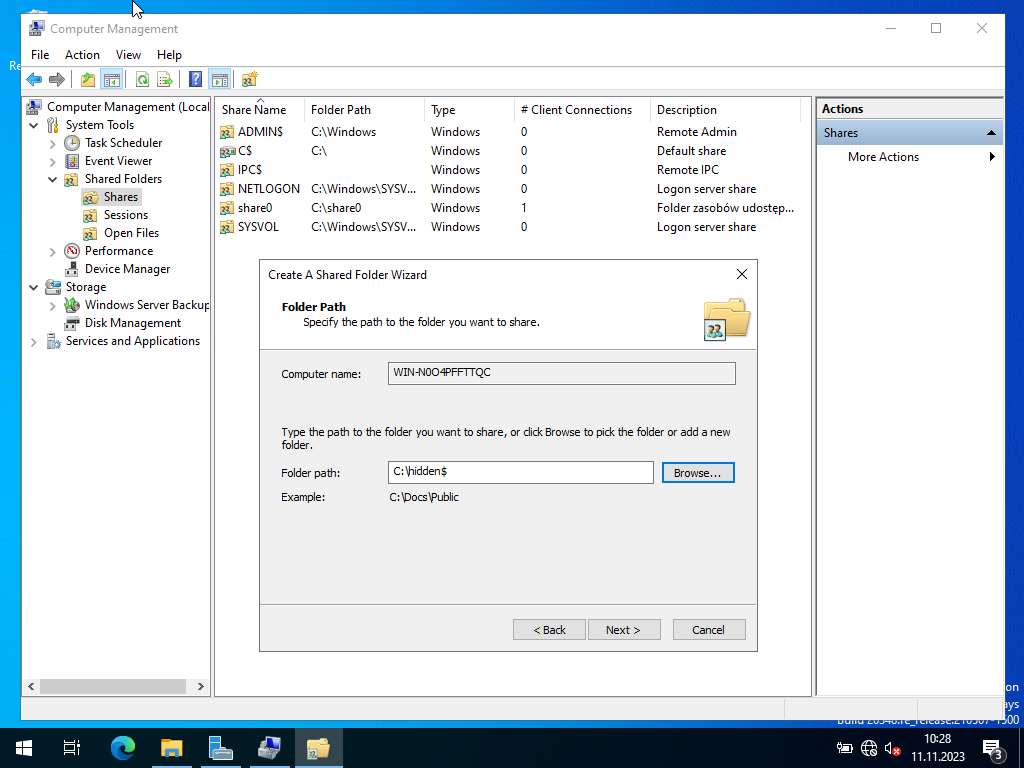Collapse the Shared Folders tree node

coord(53,179)
